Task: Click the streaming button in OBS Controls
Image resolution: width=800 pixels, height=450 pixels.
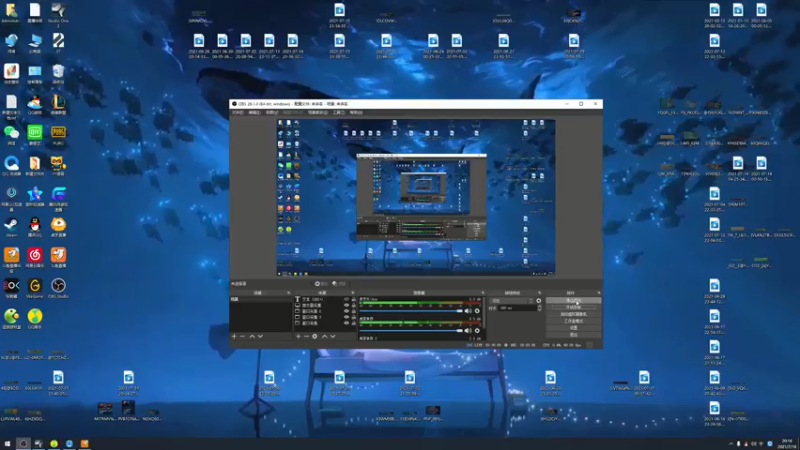Action: click(x=573, y=300)
